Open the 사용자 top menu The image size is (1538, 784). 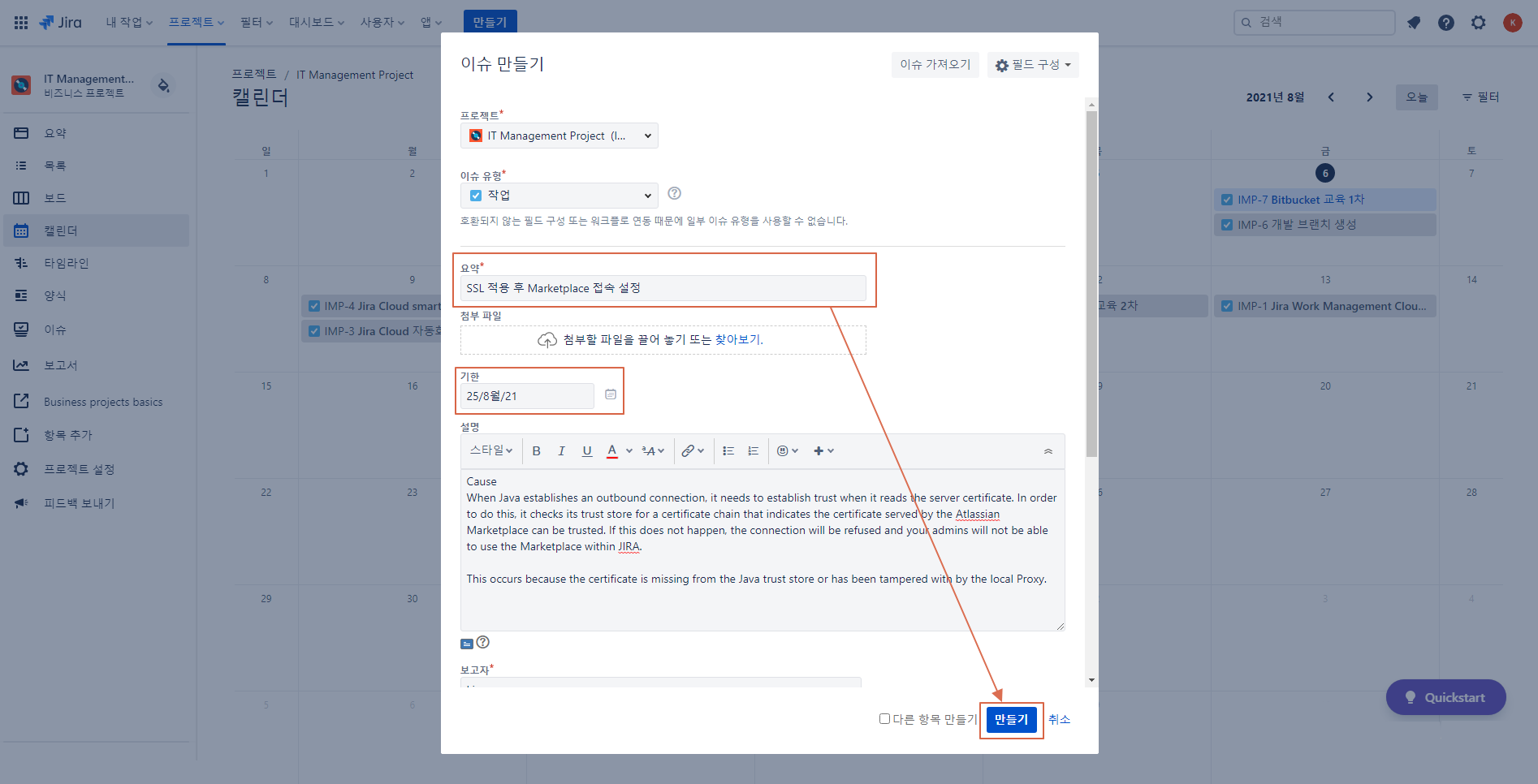(382, 23)
